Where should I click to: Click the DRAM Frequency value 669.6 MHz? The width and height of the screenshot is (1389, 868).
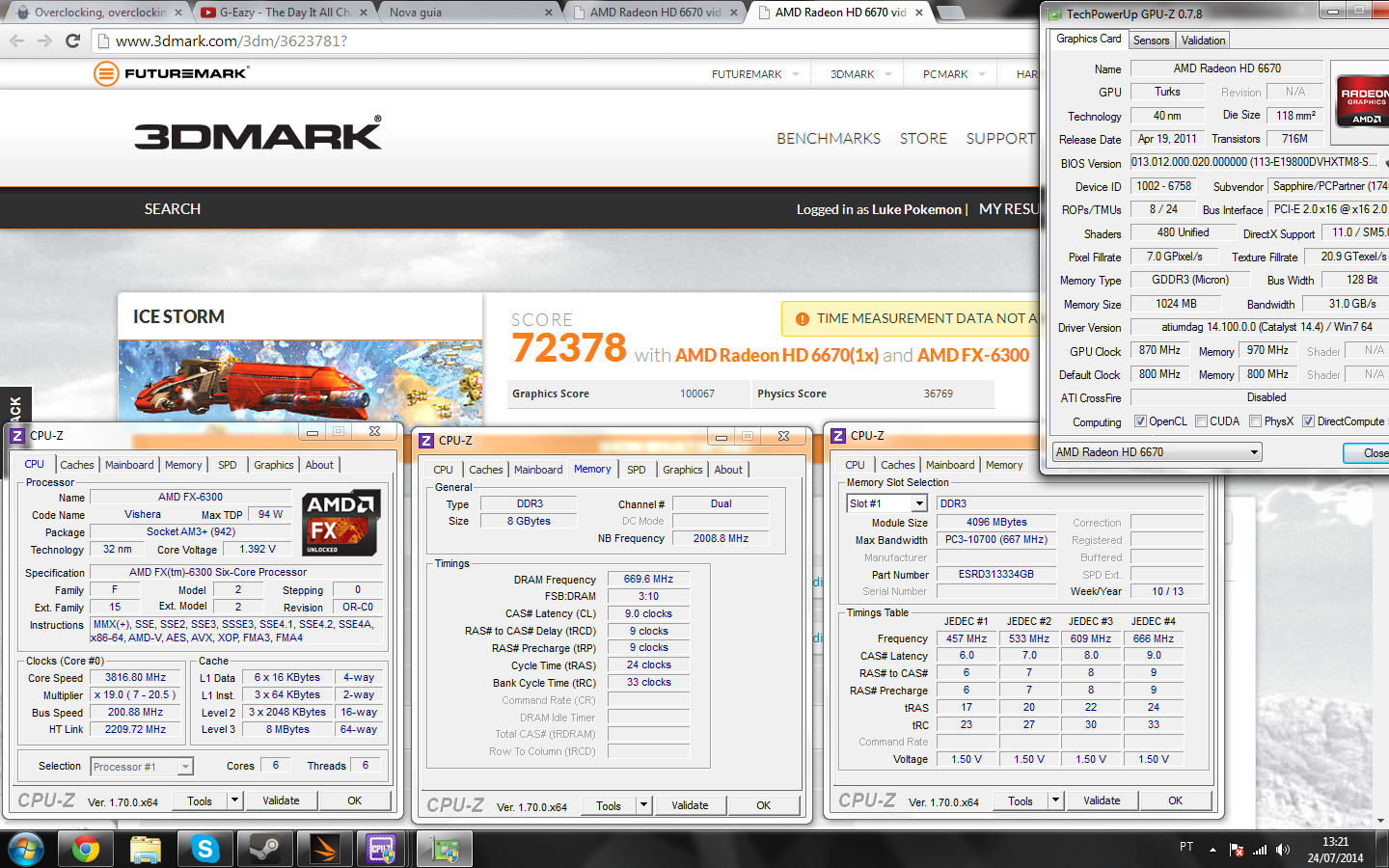pos(649,579)
